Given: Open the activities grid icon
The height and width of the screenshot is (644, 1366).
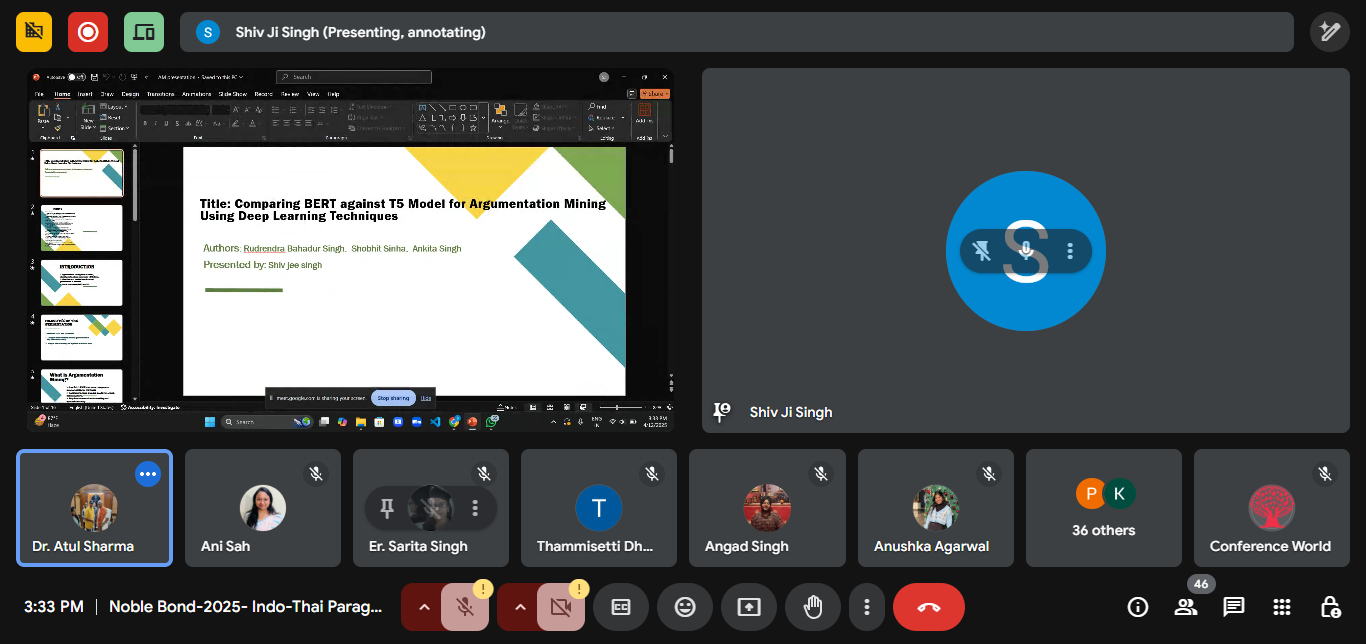Looking at the screenshot, I should coord(1281,607).
